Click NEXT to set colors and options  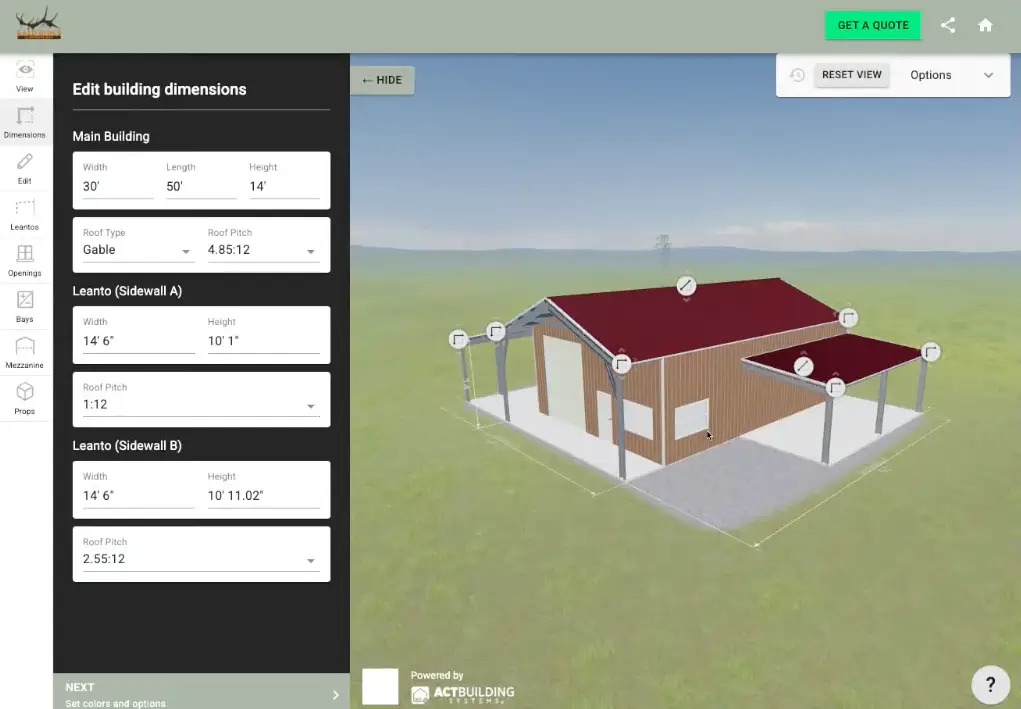(x=200, y=690)
